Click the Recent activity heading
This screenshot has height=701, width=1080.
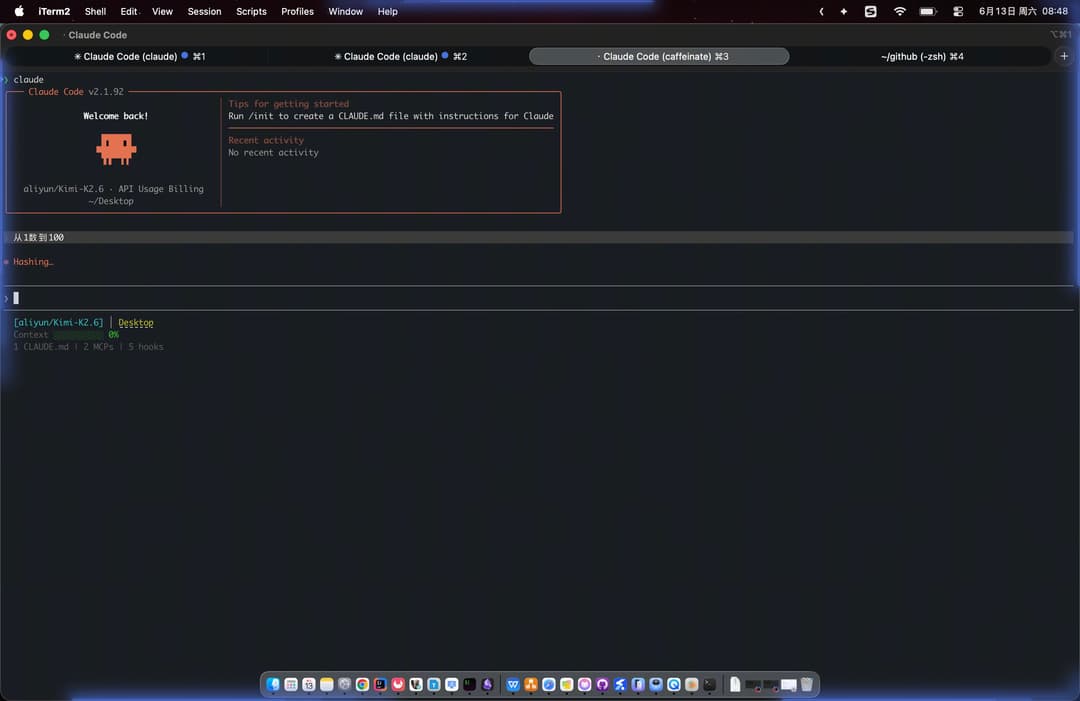(x=266, y=140)
